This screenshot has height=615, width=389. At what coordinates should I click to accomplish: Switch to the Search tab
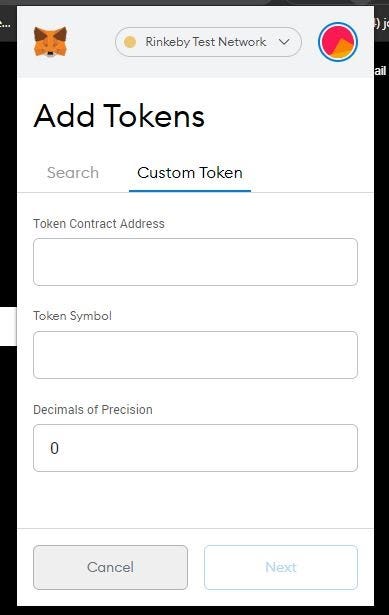[x=73, y=173]
